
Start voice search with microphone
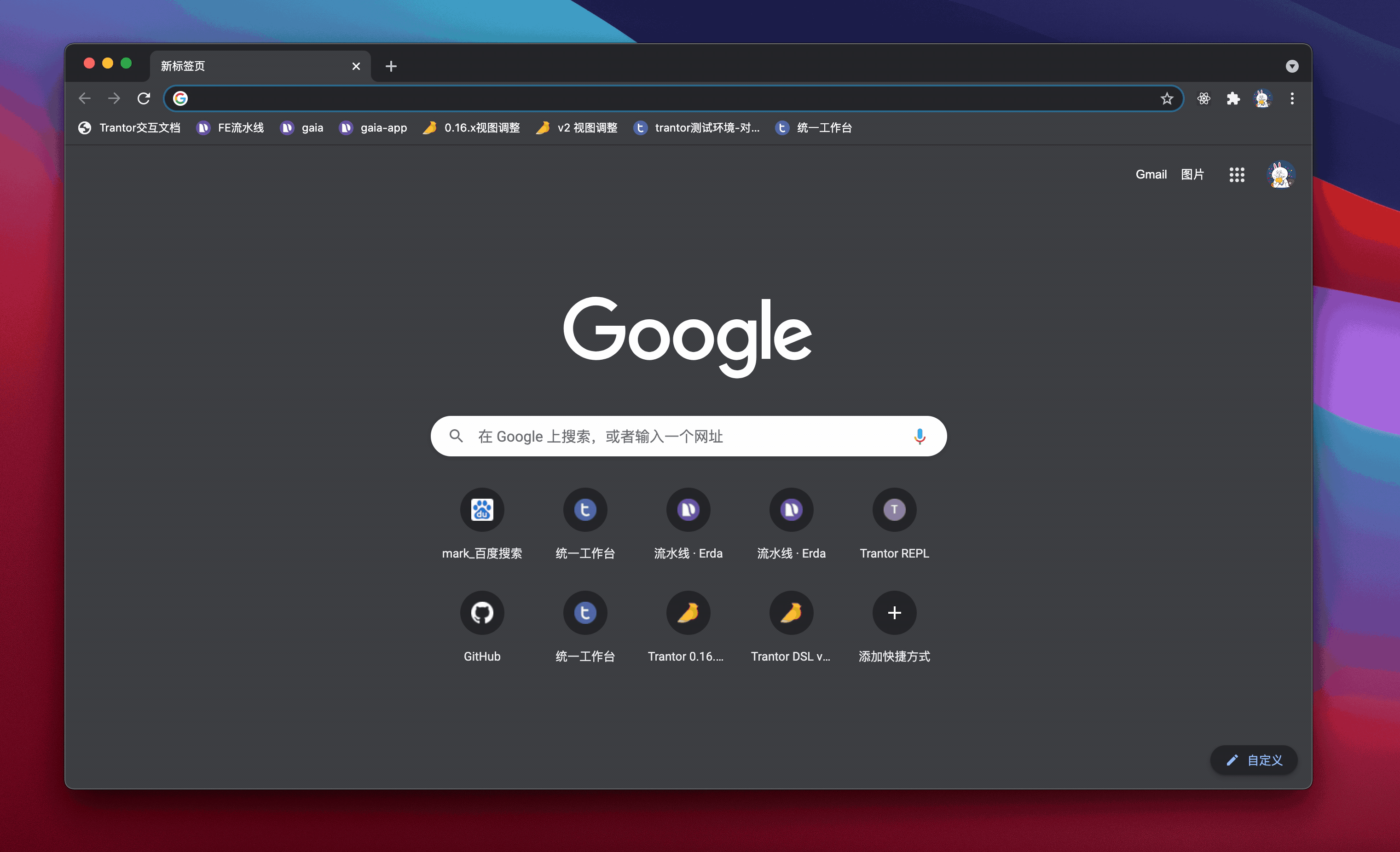tap(920, 436)
